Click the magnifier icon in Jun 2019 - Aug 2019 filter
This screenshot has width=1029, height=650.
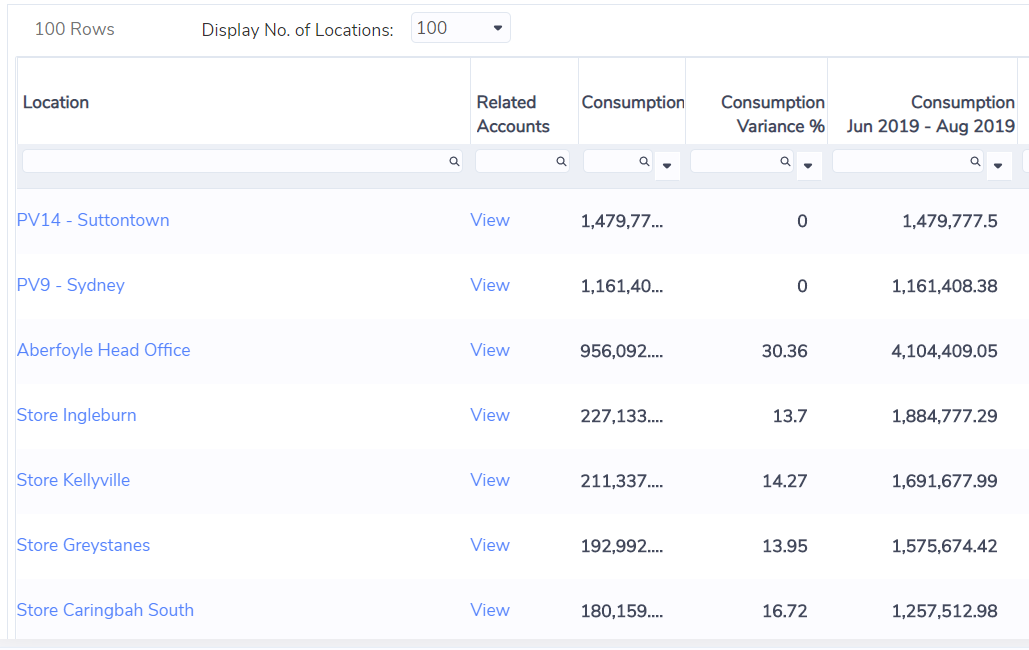pyautogui.click(x=975, y=162)
